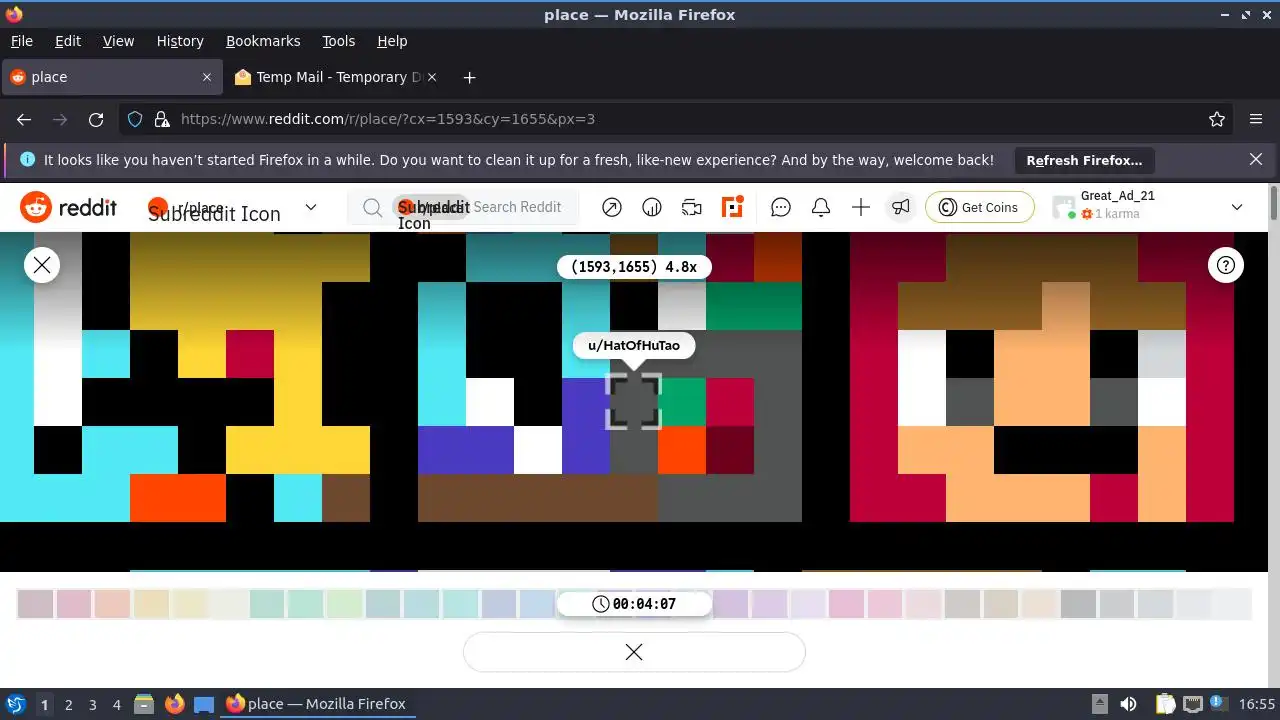This screenshot has height=720, width=1280.
Task: Open Reddit Popular via the arrow-circle icon
Action: coord(612,207)
